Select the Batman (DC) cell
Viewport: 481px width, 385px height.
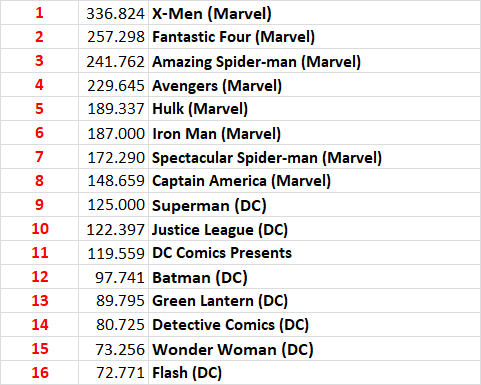[x=314, y=277]
